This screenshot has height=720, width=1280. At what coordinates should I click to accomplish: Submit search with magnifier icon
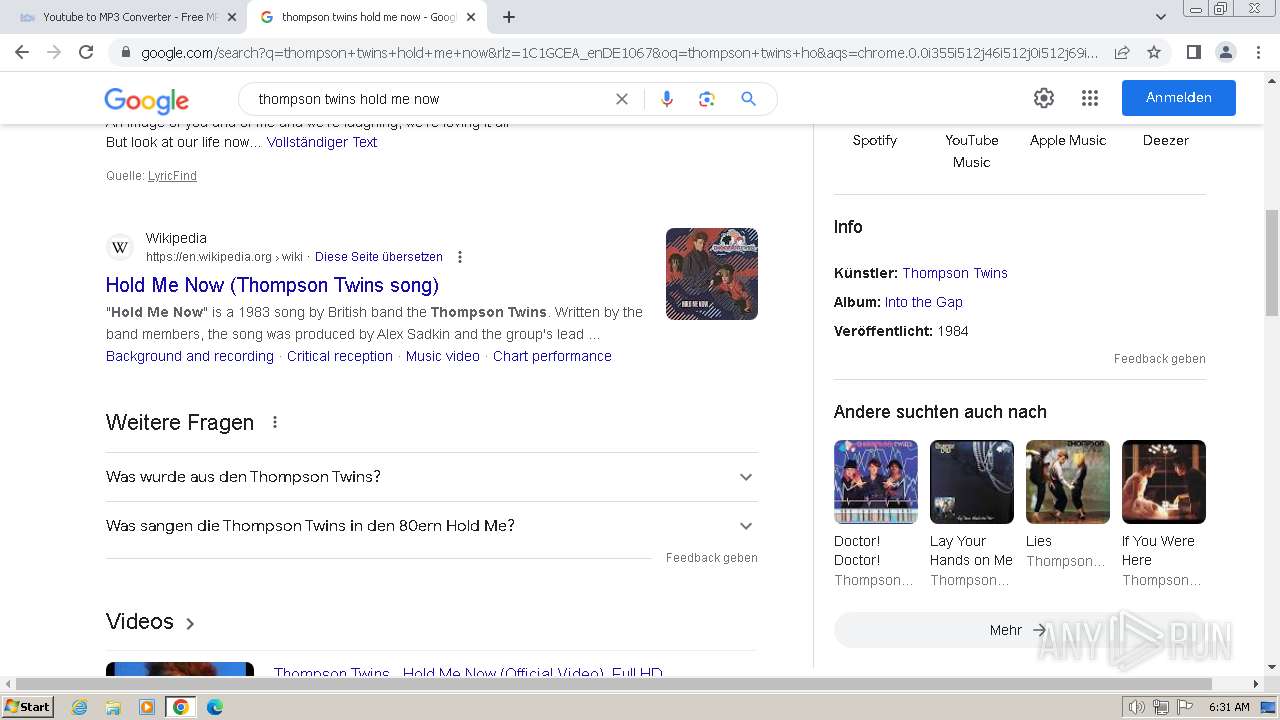click(748, 99)
